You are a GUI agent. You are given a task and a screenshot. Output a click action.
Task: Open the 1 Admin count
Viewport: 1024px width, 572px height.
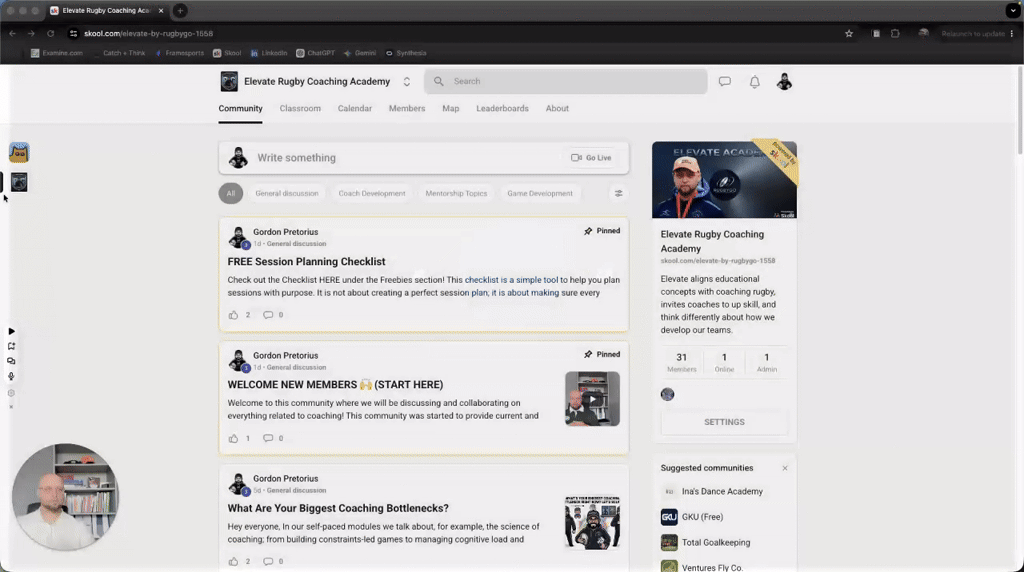tap(767, 362)
